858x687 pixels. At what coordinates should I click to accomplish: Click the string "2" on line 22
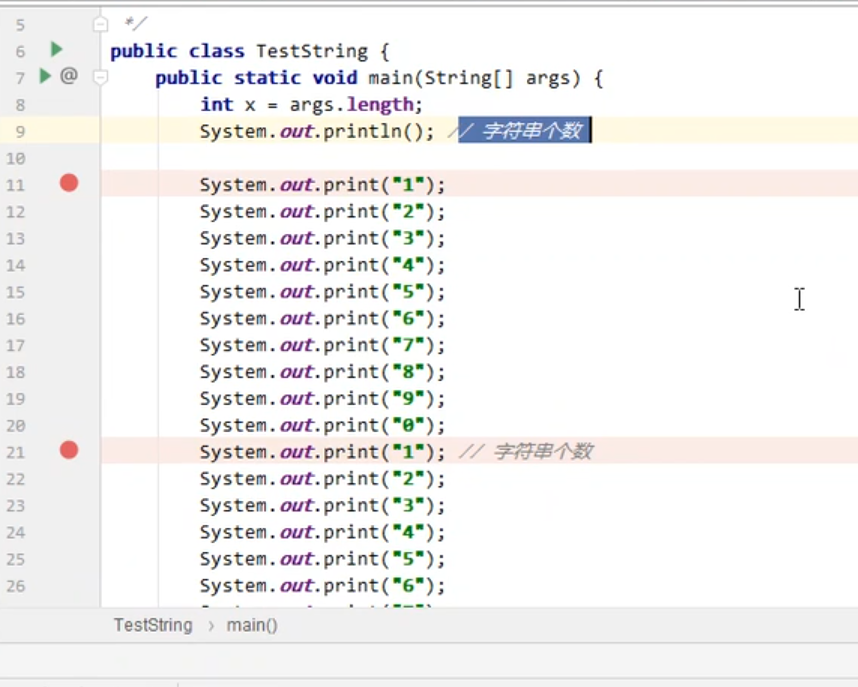coord(408,478)
